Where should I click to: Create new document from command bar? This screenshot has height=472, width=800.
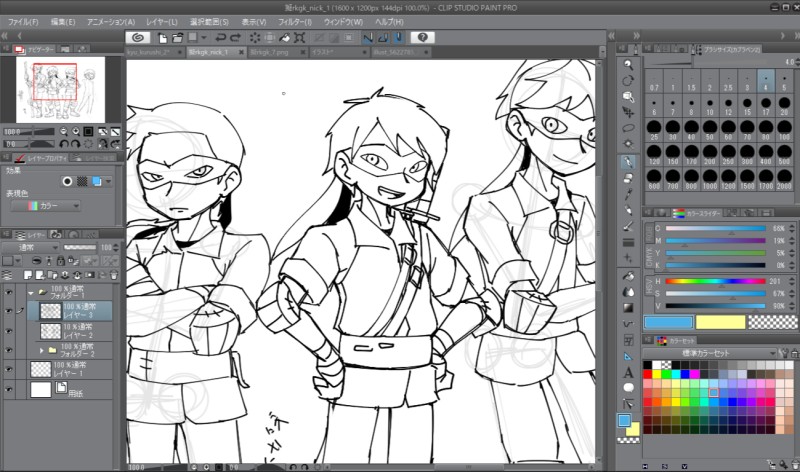[162, 38]
